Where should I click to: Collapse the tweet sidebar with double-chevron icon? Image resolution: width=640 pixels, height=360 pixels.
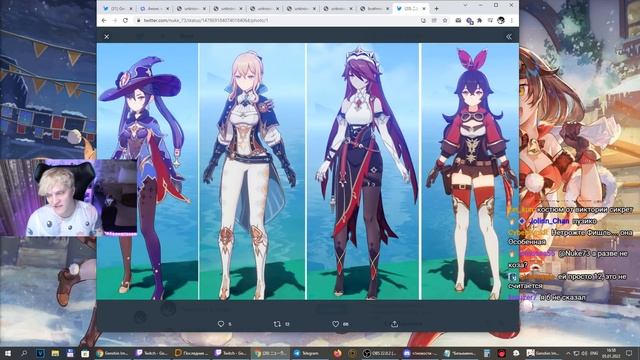click(509, 37)
